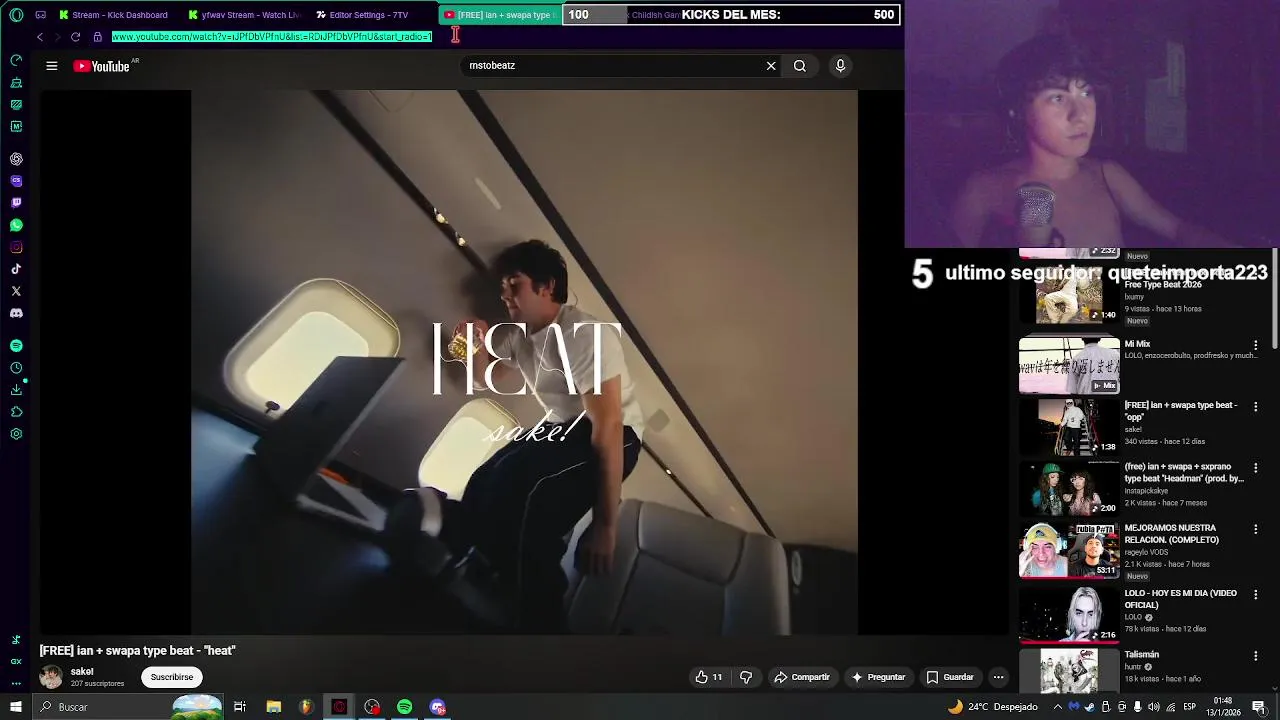The height and width of the screenshot is (720, 1280).
Task: Open extensions cube icon in sidebar
Action: (16, 412)
